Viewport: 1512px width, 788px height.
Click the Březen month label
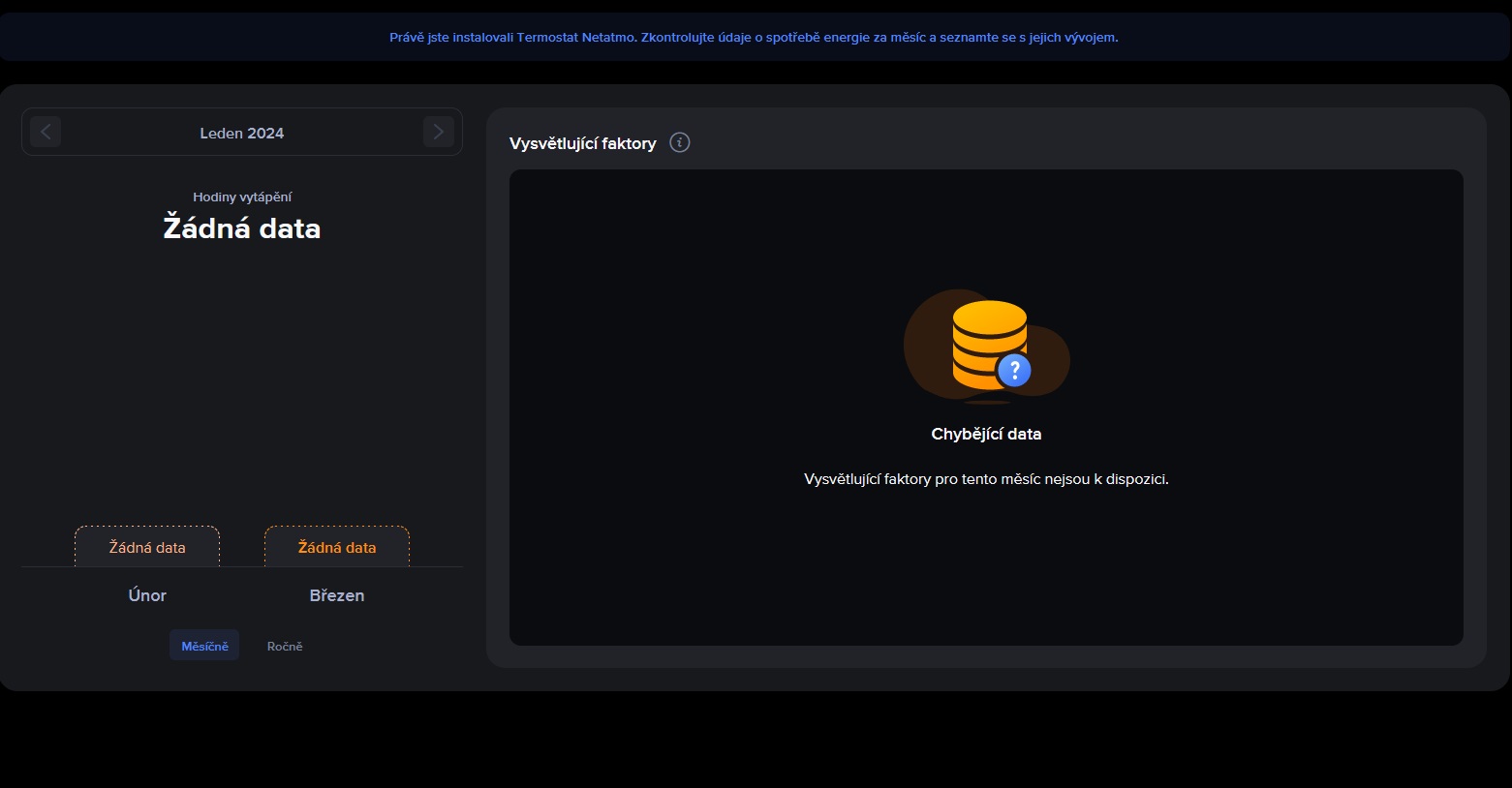pos(337,595)
